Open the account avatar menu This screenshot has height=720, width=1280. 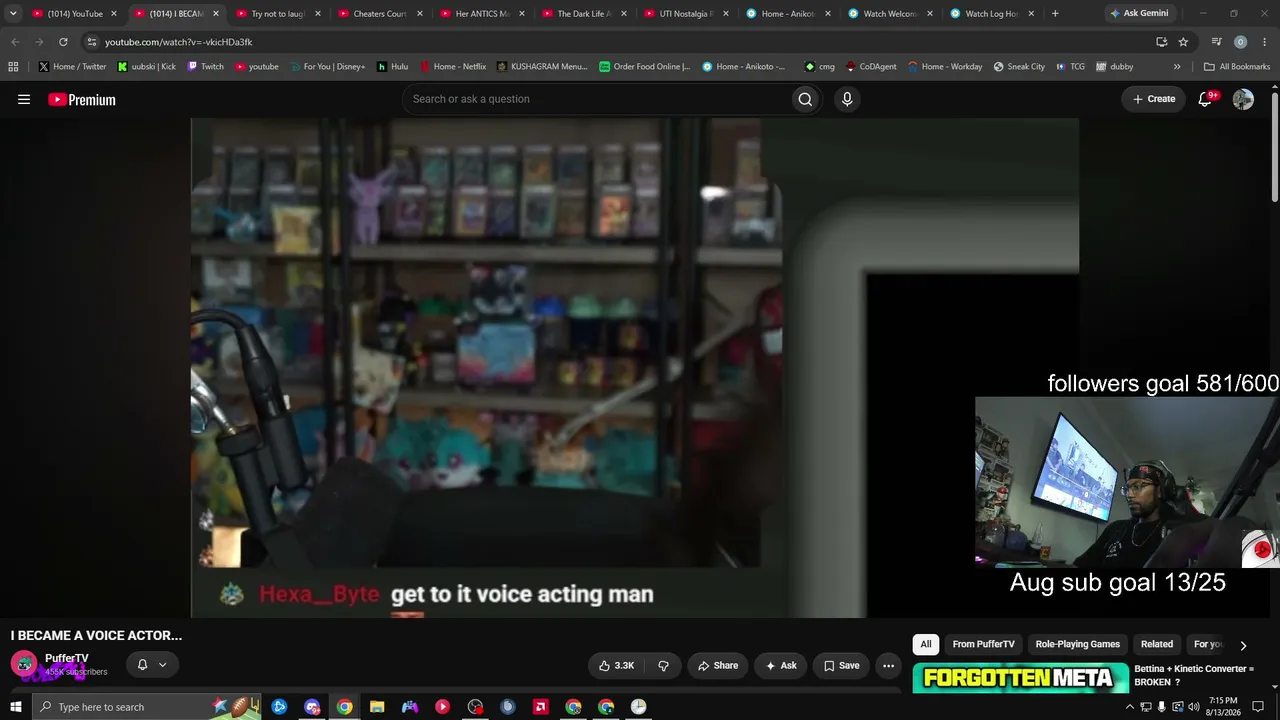pyautogui.click(x=1243, y=99)
